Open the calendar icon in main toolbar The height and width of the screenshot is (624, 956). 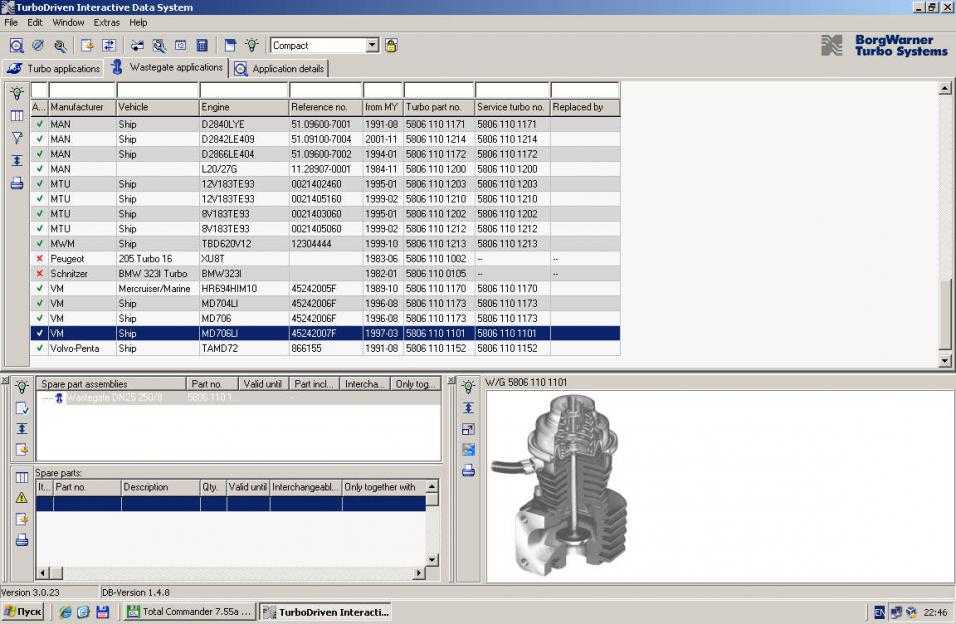[x=180, y=45]
